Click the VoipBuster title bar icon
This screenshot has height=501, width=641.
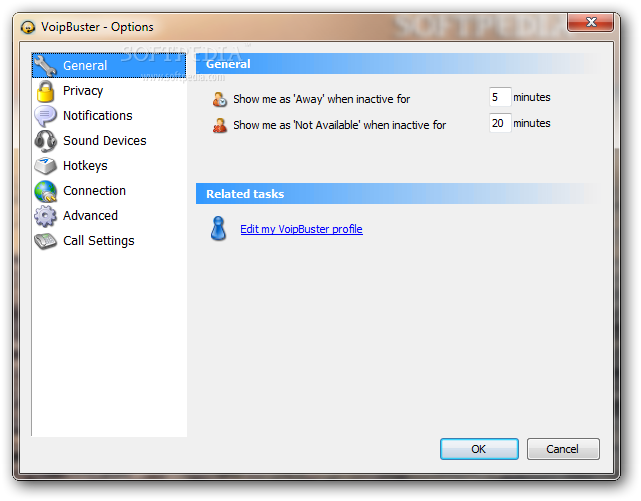(28, 27)
